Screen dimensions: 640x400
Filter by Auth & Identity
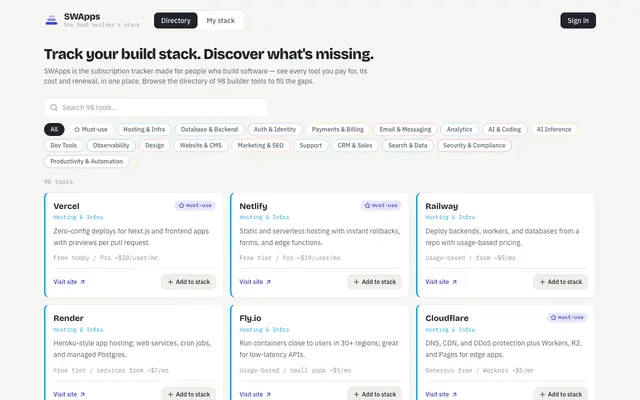pyautogui.click(x=275, y=129)
